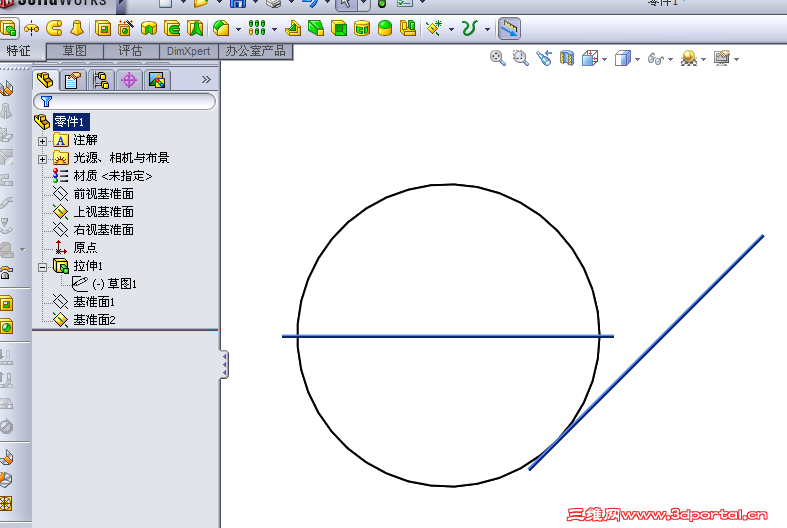Select the Rib tool
The image size is (787, 528).
coord(293,28)
